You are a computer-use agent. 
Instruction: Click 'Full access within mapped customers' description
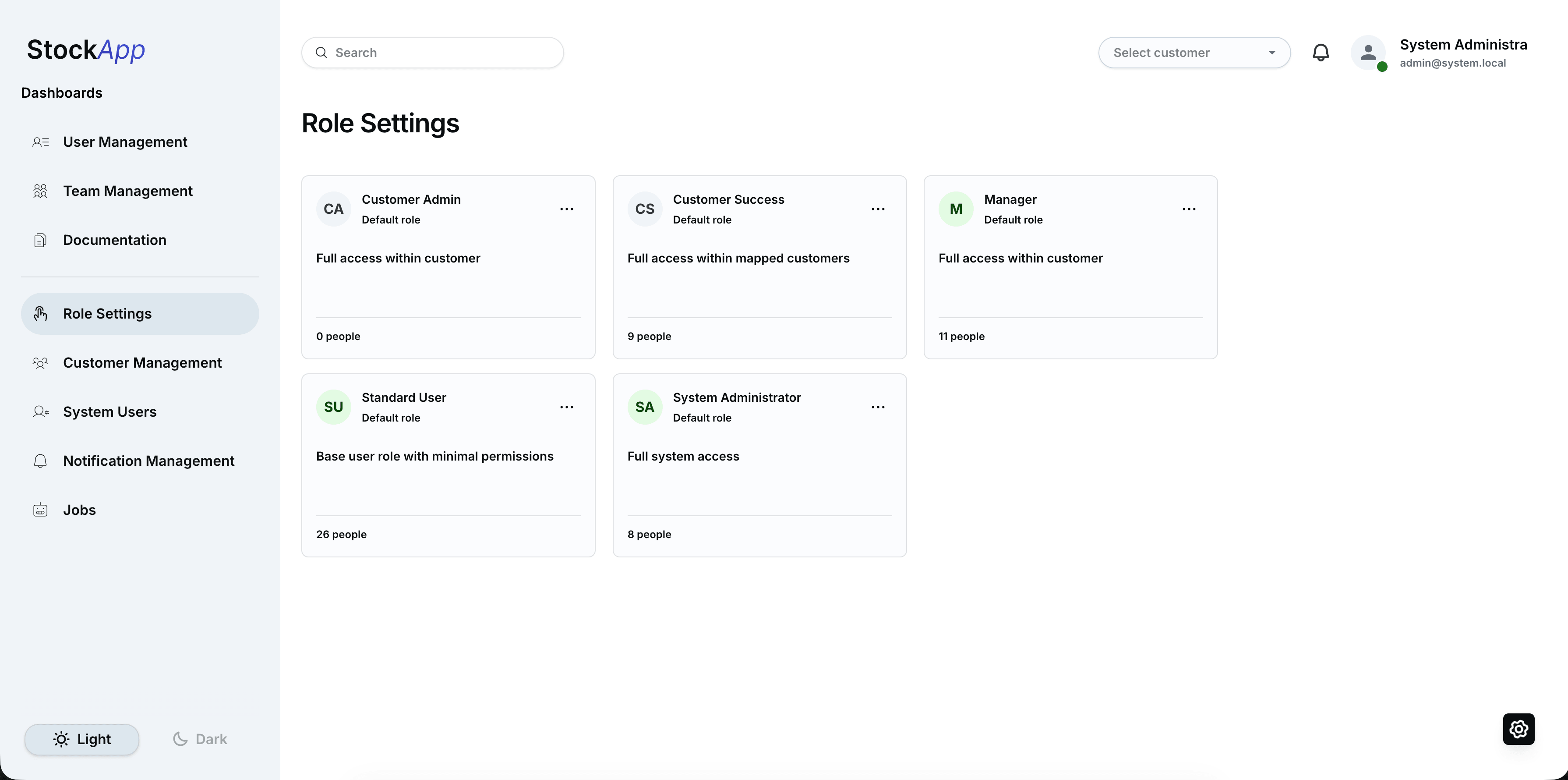click(738, 258)
